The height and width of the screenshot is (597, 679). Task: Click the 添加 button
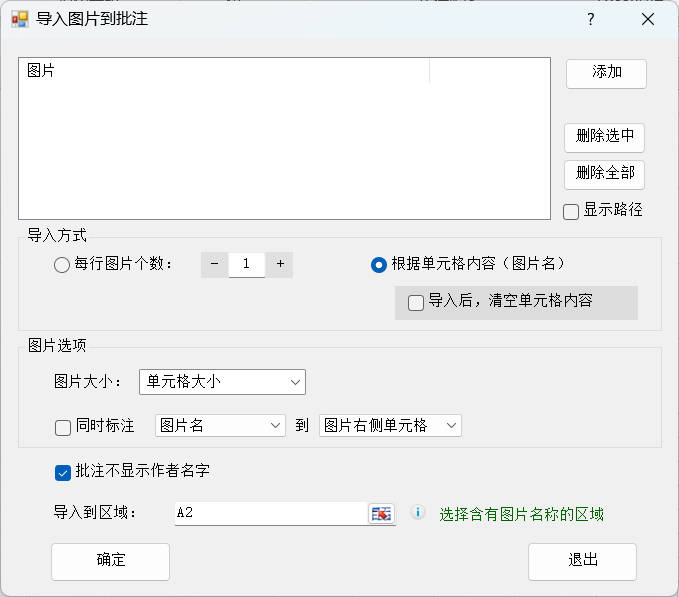tap(606, 73)
